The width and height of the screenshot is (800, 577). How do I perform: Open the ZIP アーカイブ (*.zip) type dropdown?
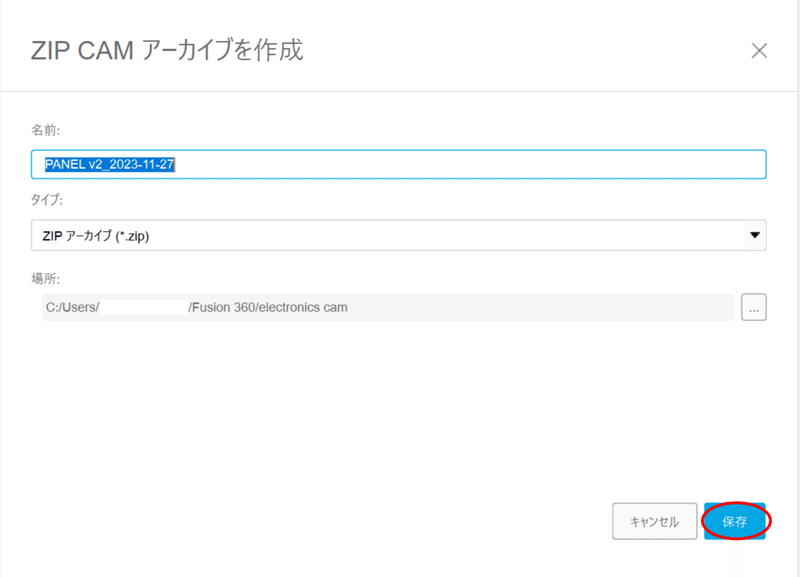click(398, 235)
